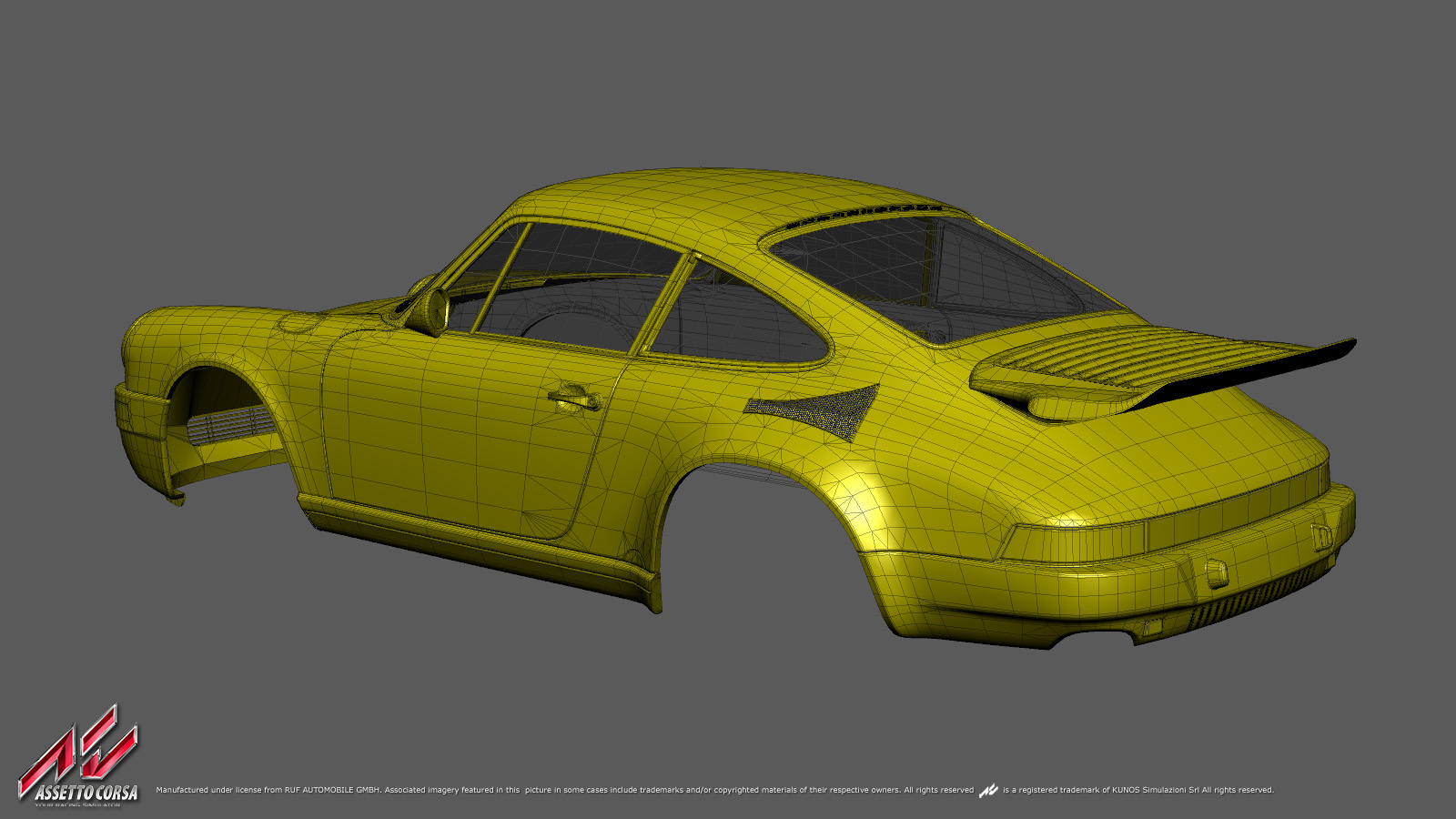Viewport: 1456px width, 819px height.
Task: Click the door panel's center
Action: pos(464,428)
